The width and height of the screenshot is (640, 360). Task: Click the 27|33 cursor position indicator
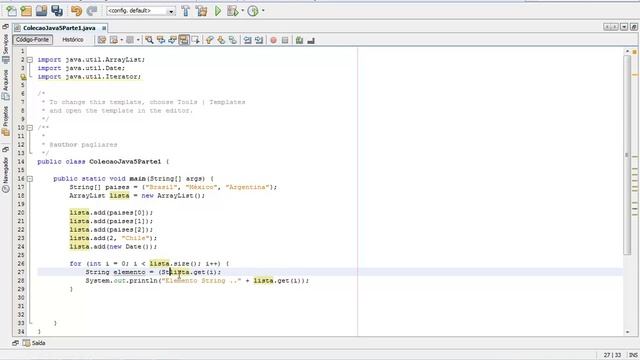coord(612,355)
